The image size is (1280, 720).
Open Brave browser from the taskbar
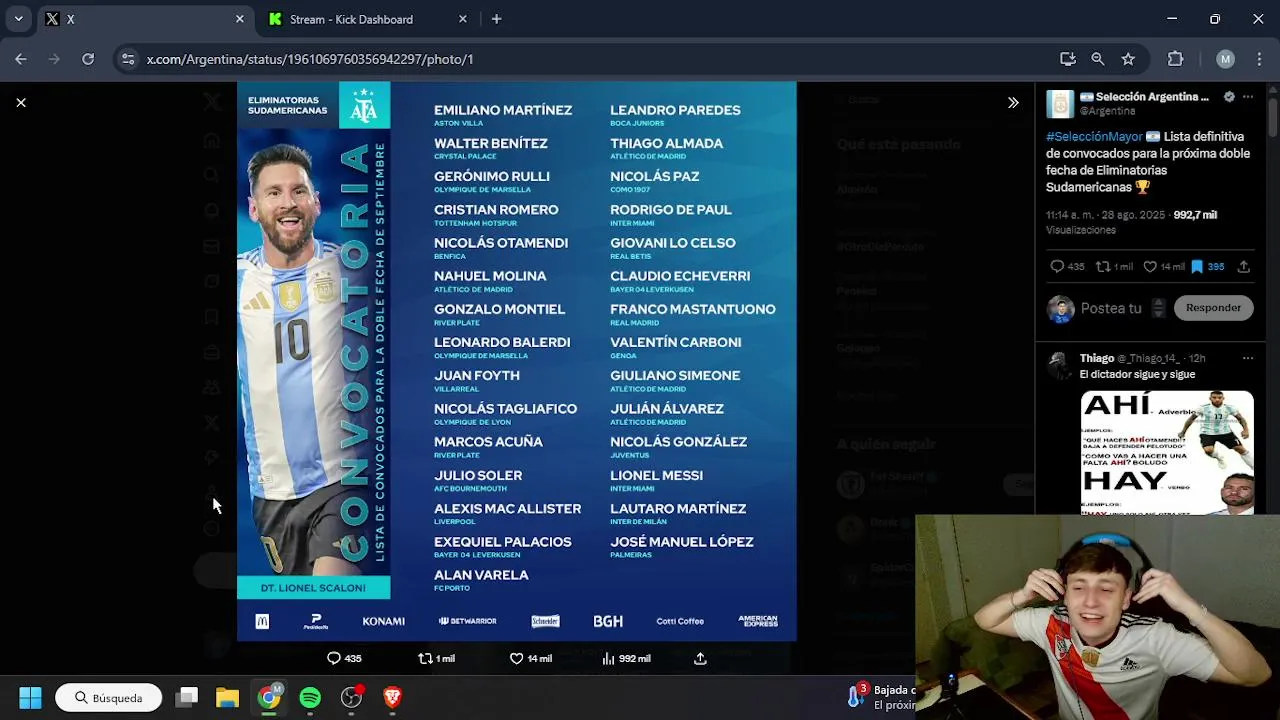click(392, 697)
